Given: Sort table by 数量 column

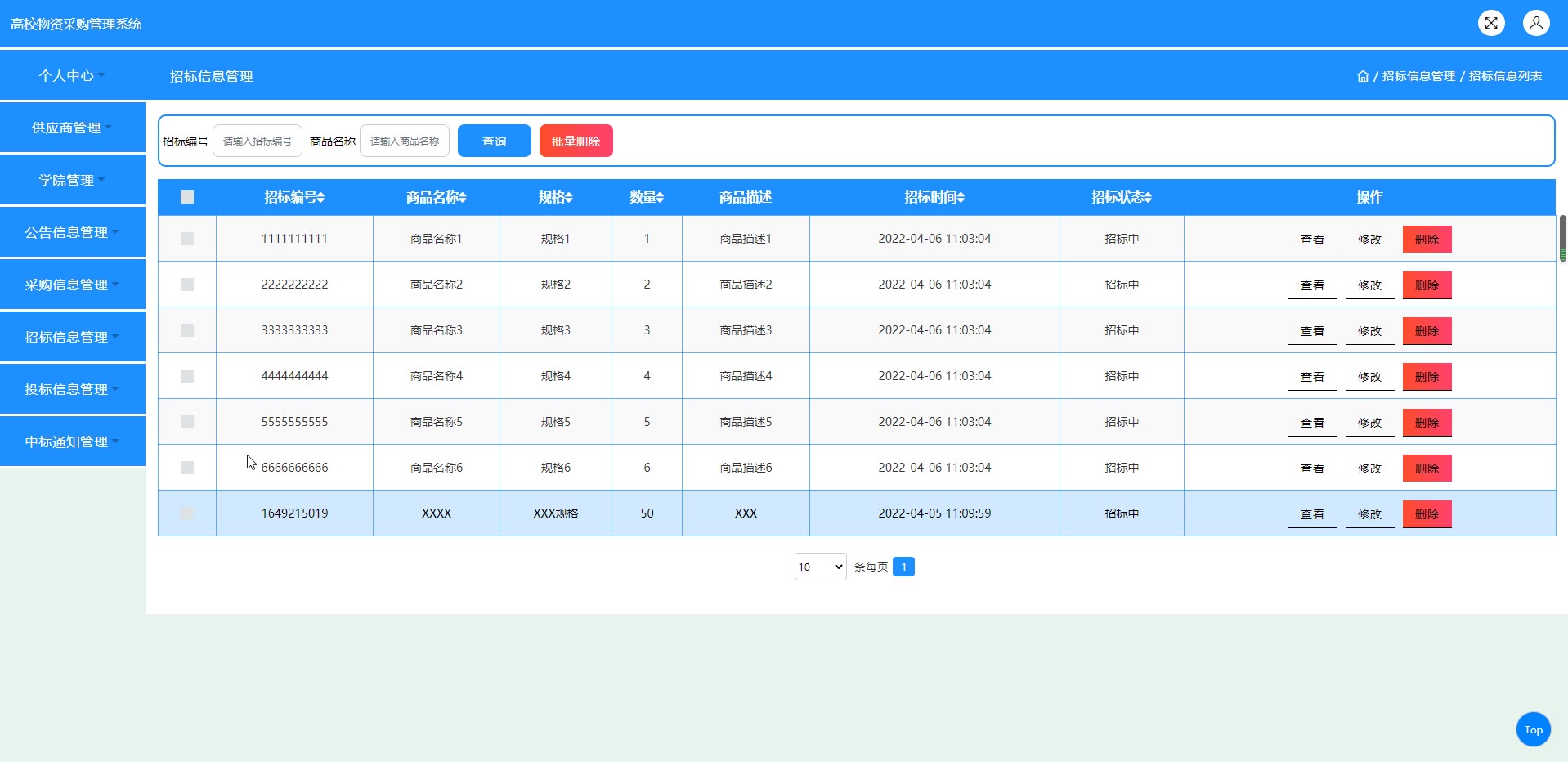Looking at the screenshot, I should [646, 198].
